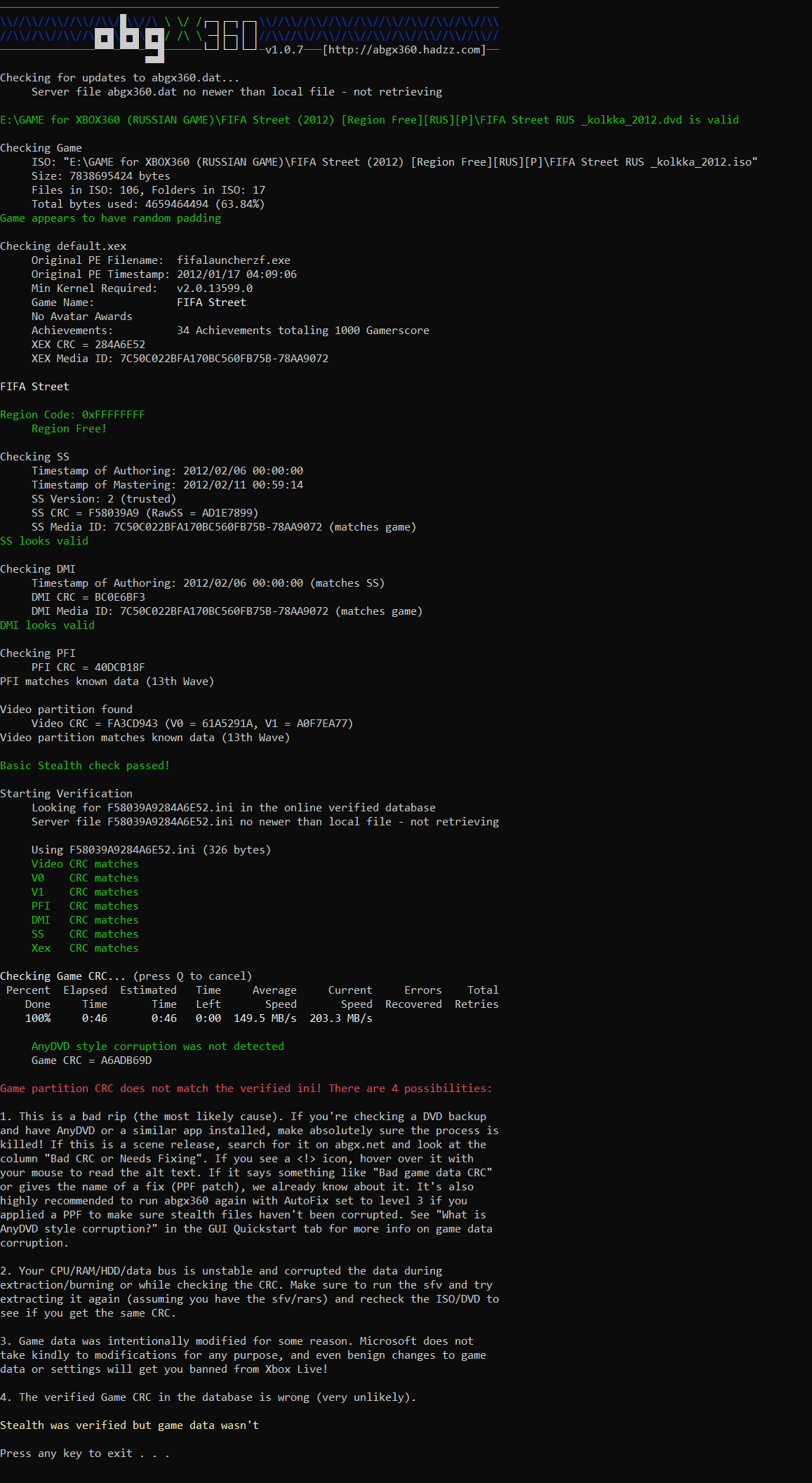Click 'DMI CRC = BC0E6BF3'
812x1483 pixels.
tap(88, 597)
